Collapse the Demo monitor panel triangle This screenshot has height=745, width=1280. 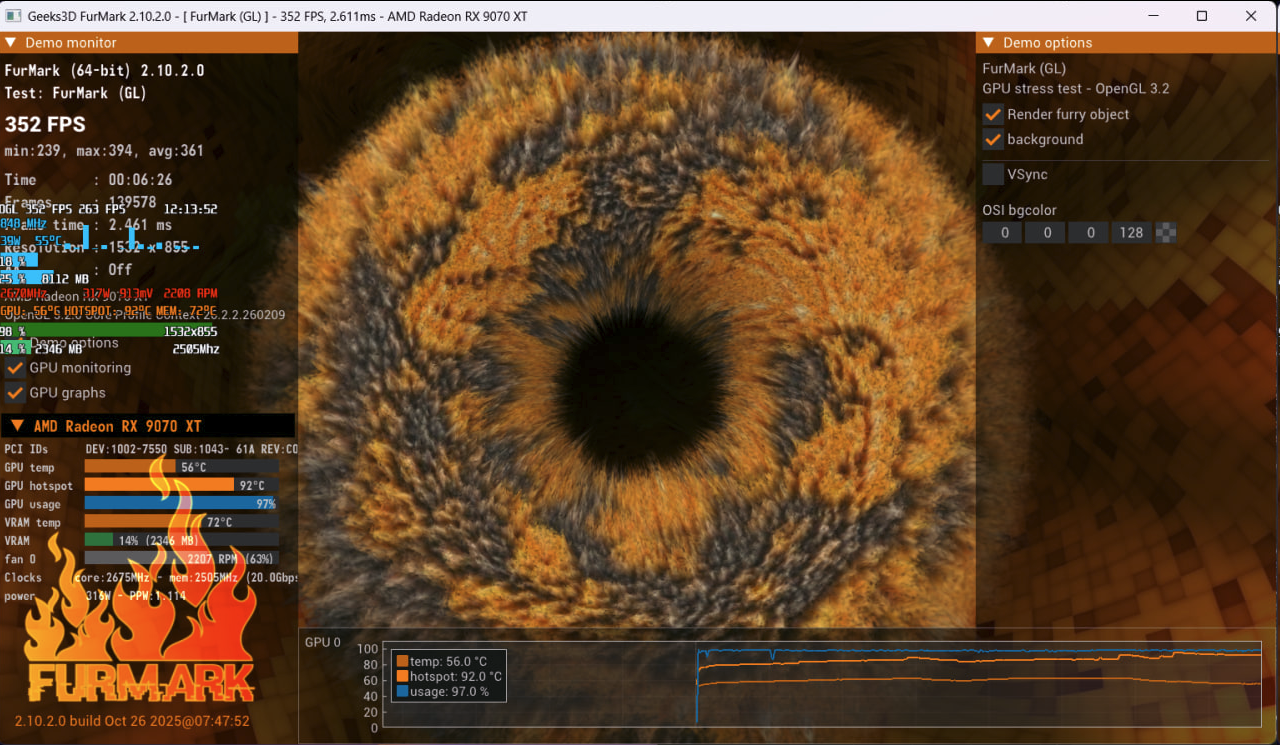tap(11, 43)
